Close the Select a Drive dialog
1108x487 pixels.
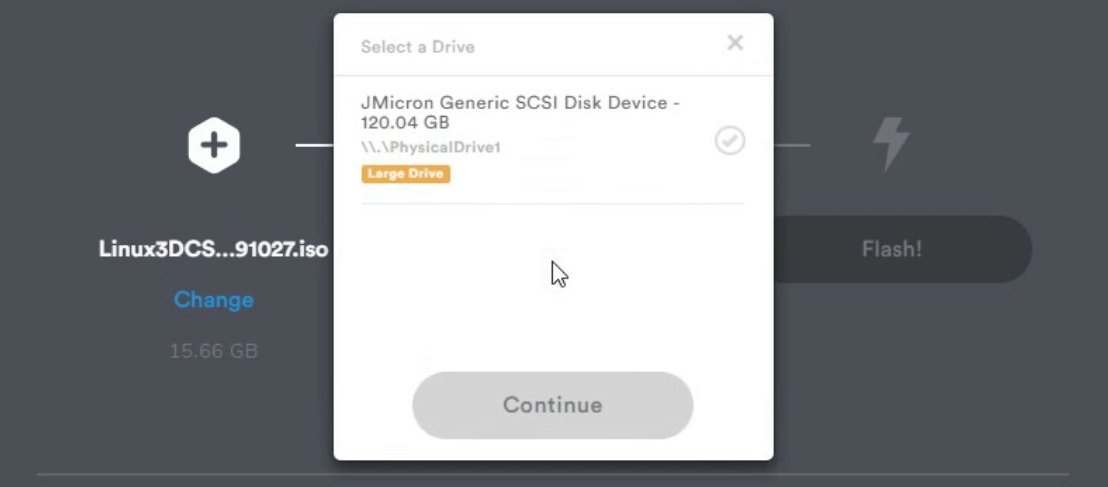tap(735, 43)
